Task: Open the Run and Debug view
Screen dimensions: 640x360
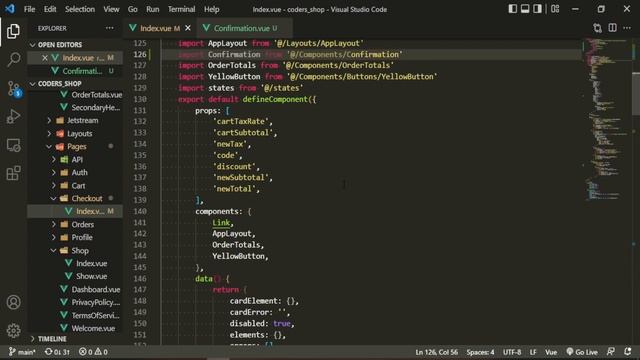Action: coord(13,117)
